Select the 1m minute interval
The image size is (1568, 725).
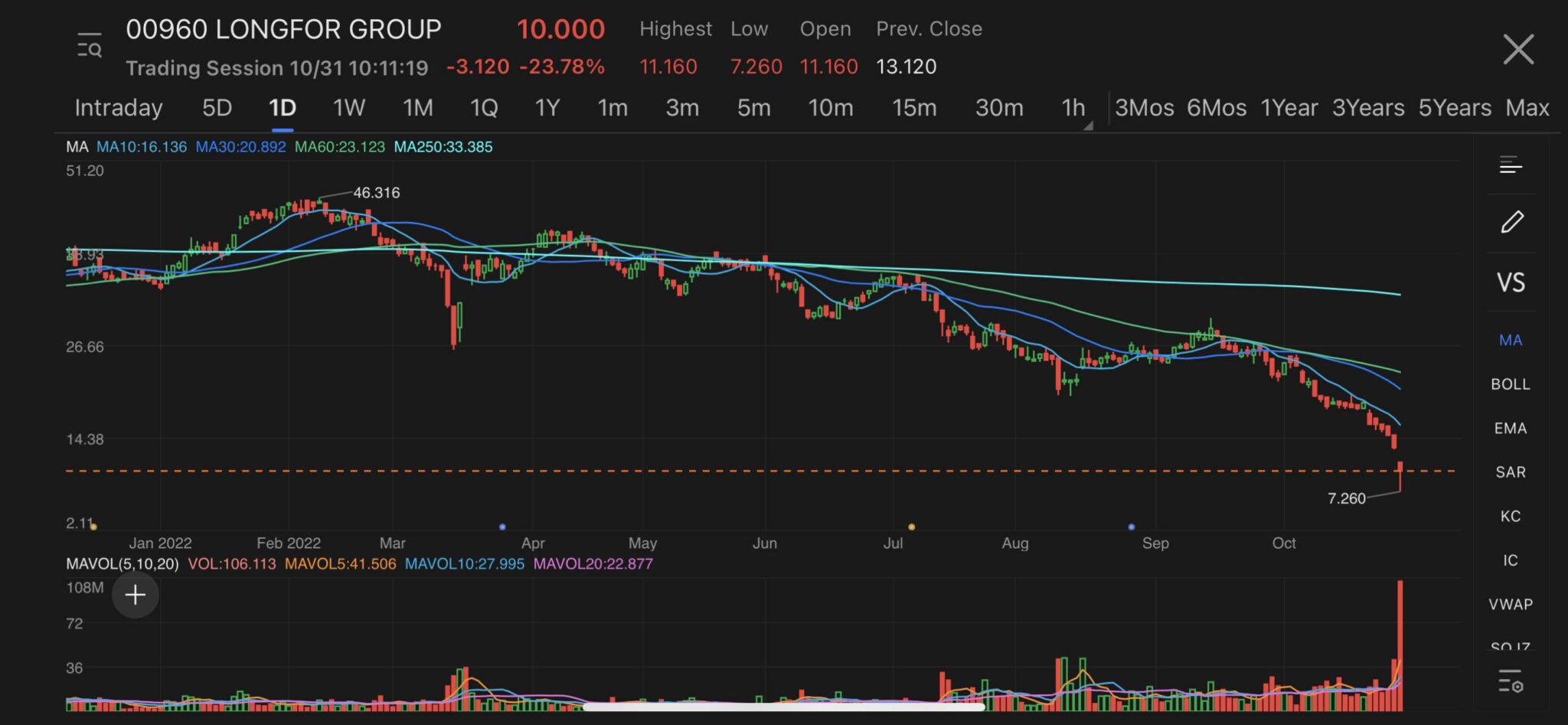[612, 108]
